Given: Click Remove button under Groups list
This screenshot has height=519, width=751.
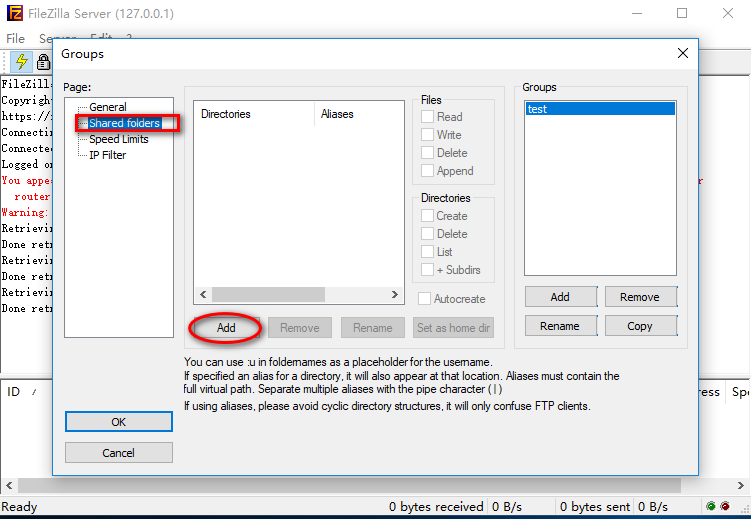Looking at the screenshot, I should click(641, 297).
